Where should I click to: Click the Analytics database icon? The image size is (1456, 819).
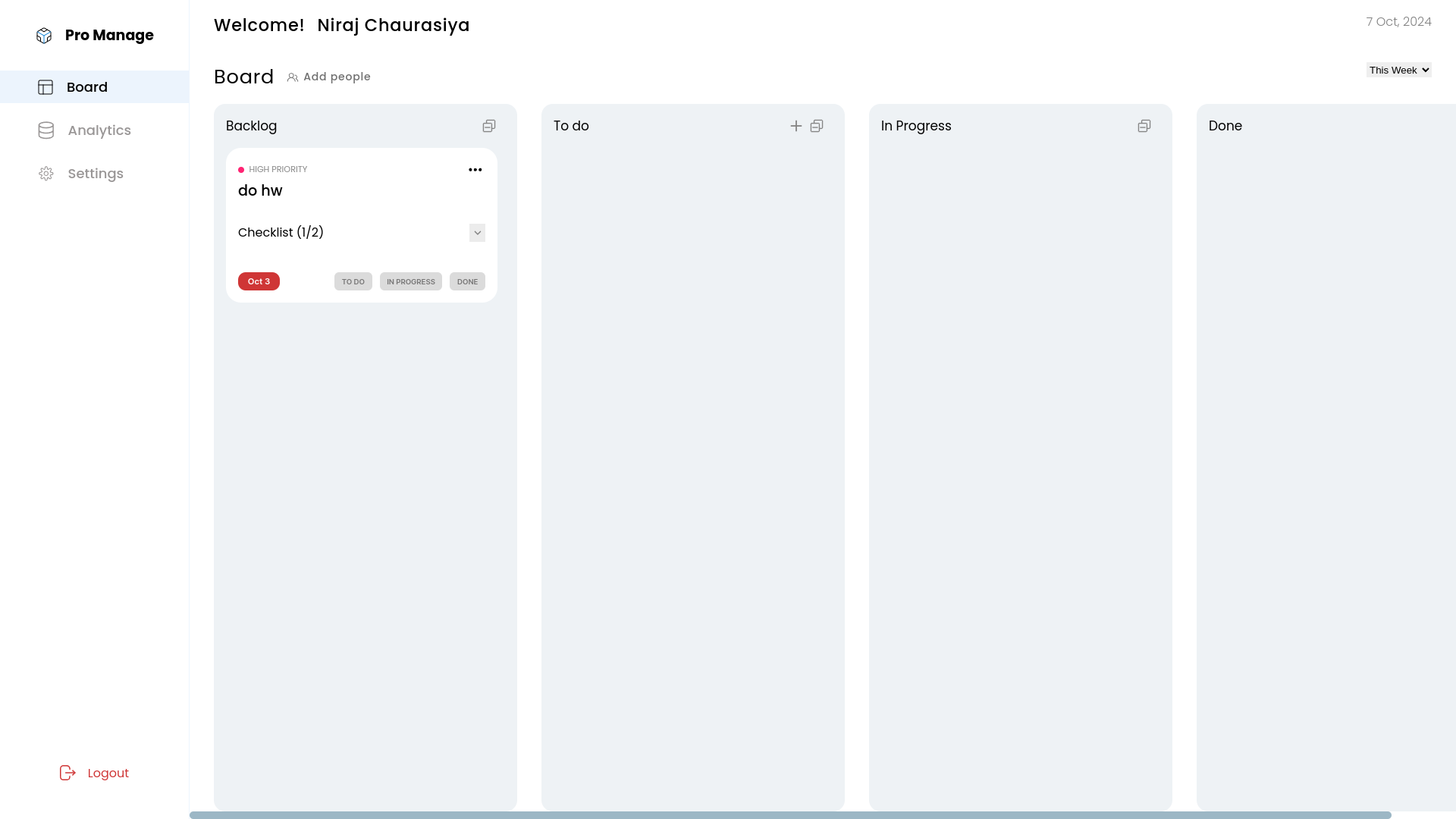(46, 130)
